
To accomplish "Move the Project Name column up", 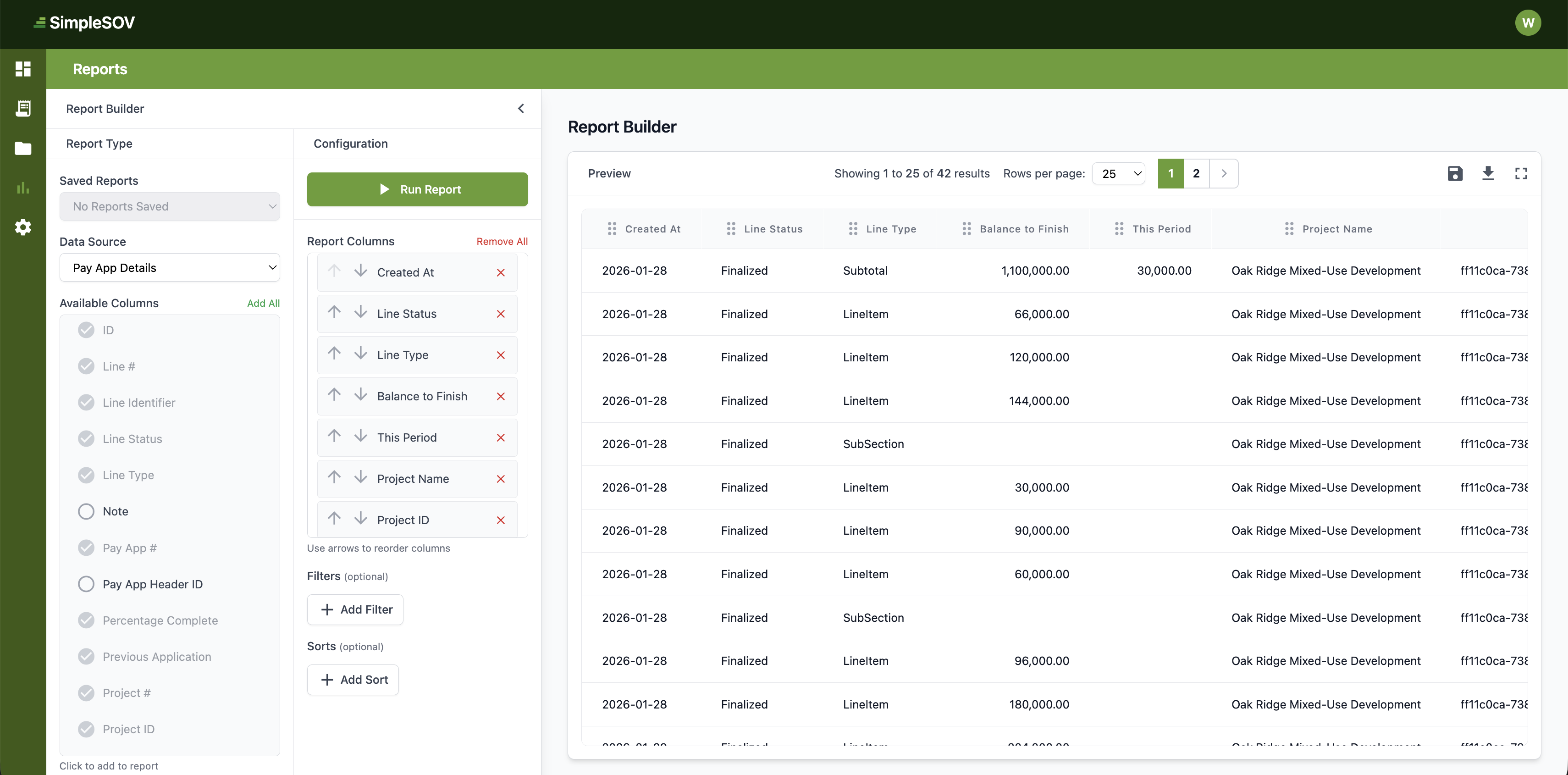I will click(334, 478).
